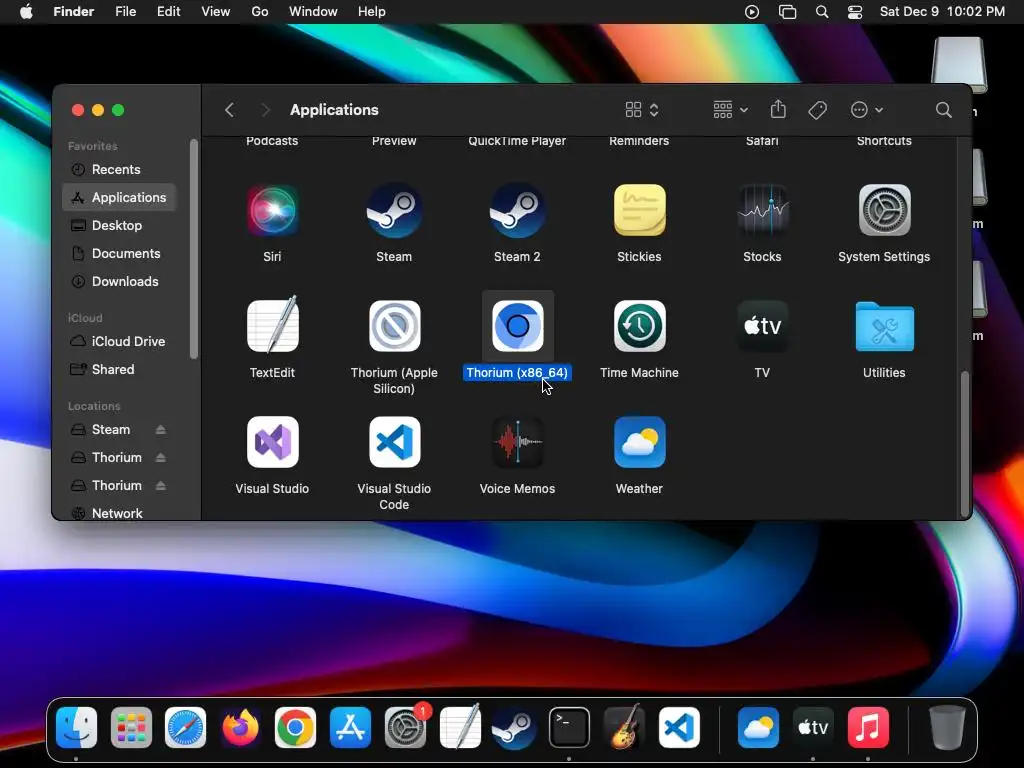Screen dimensions: 1024x768
Task: Open Launchpad from the Dock
Action: tap(131, 727)
